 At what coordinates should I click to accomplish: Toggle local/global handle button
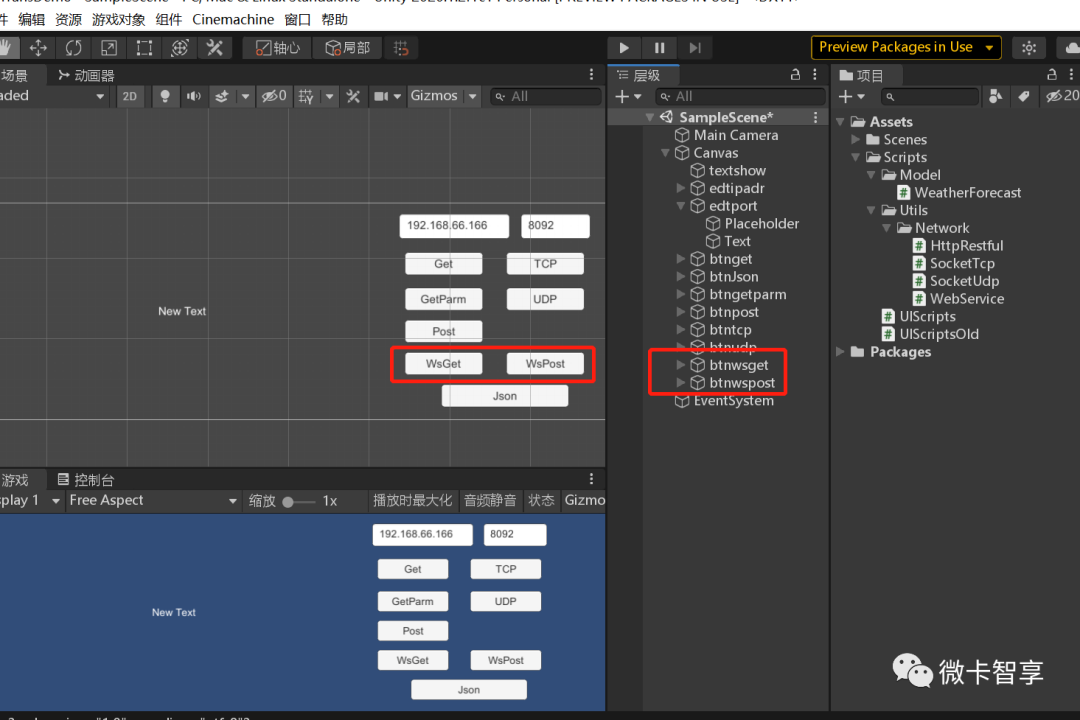click(348, 48)
